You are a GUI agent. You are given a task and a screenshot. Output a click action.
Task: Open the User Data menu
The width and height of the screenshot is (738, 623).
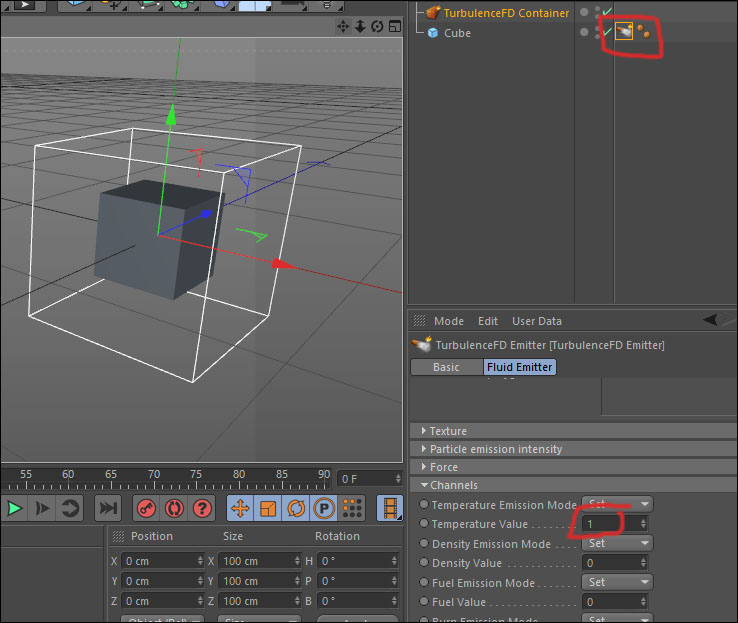pos(537,321)
